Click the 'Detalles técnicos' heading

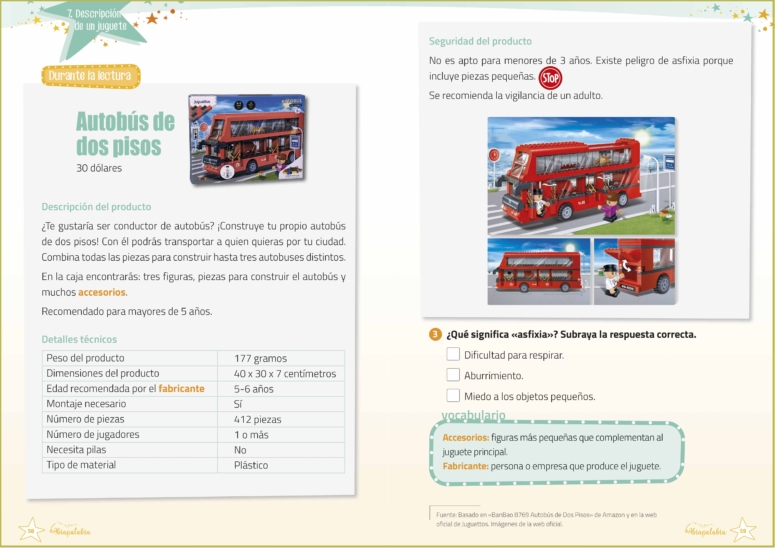tap(79, 339)
